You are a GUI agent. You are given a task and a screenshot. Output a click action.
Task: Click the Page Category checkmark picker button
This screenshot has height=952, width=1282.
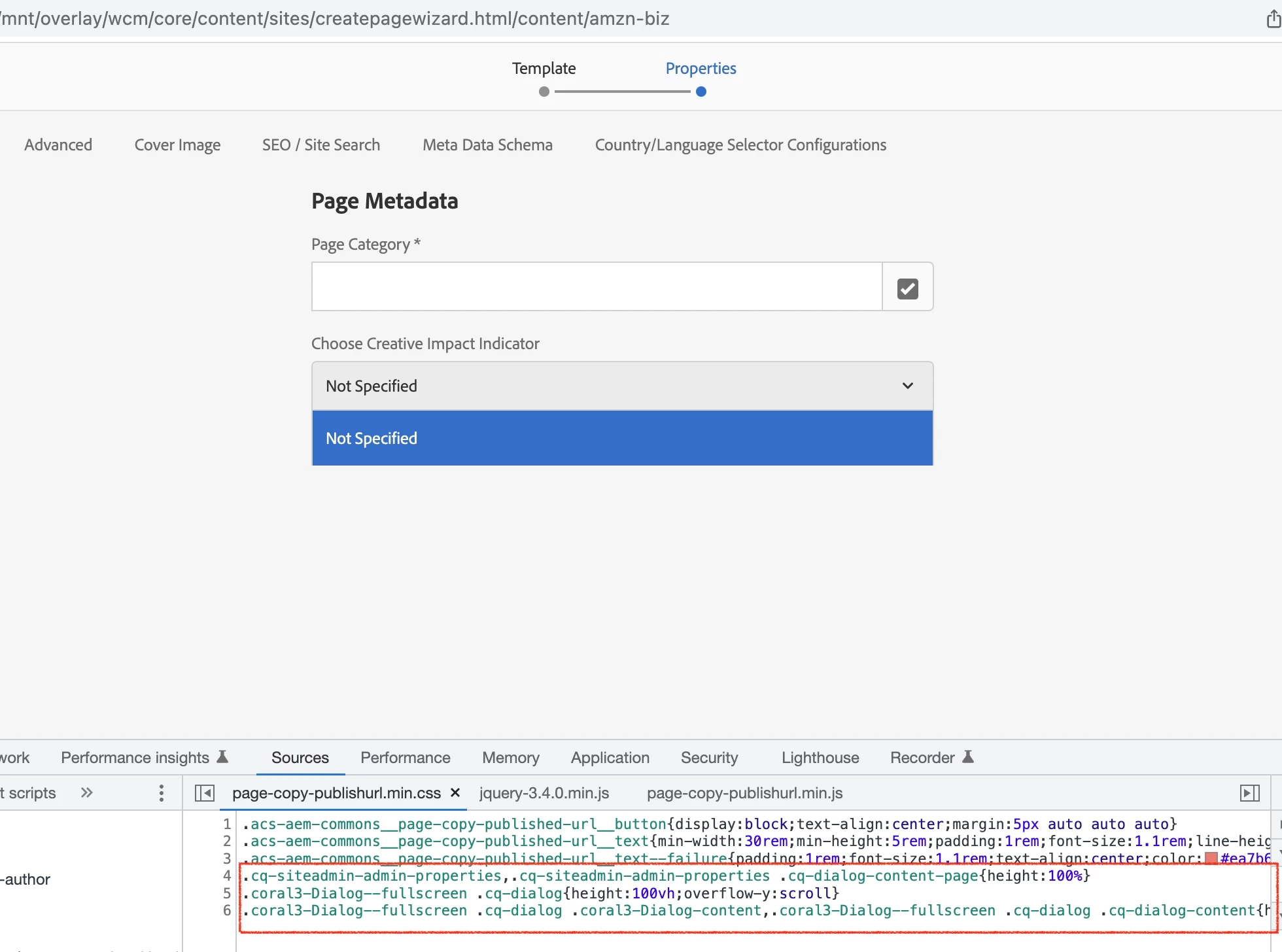(907, 288)
